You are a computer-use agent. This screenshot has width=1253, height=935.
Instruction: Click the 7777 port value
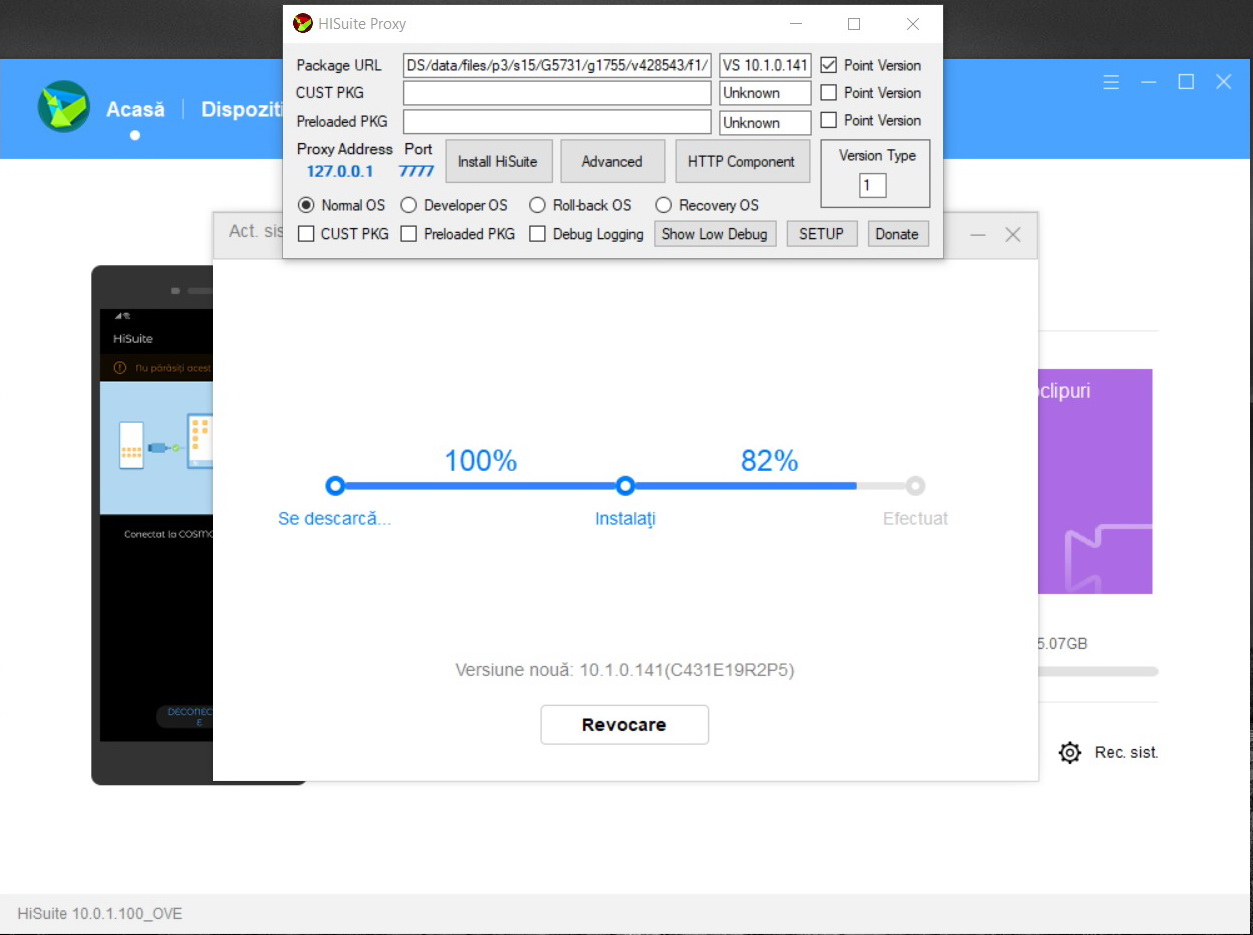(x=416, y=171)
